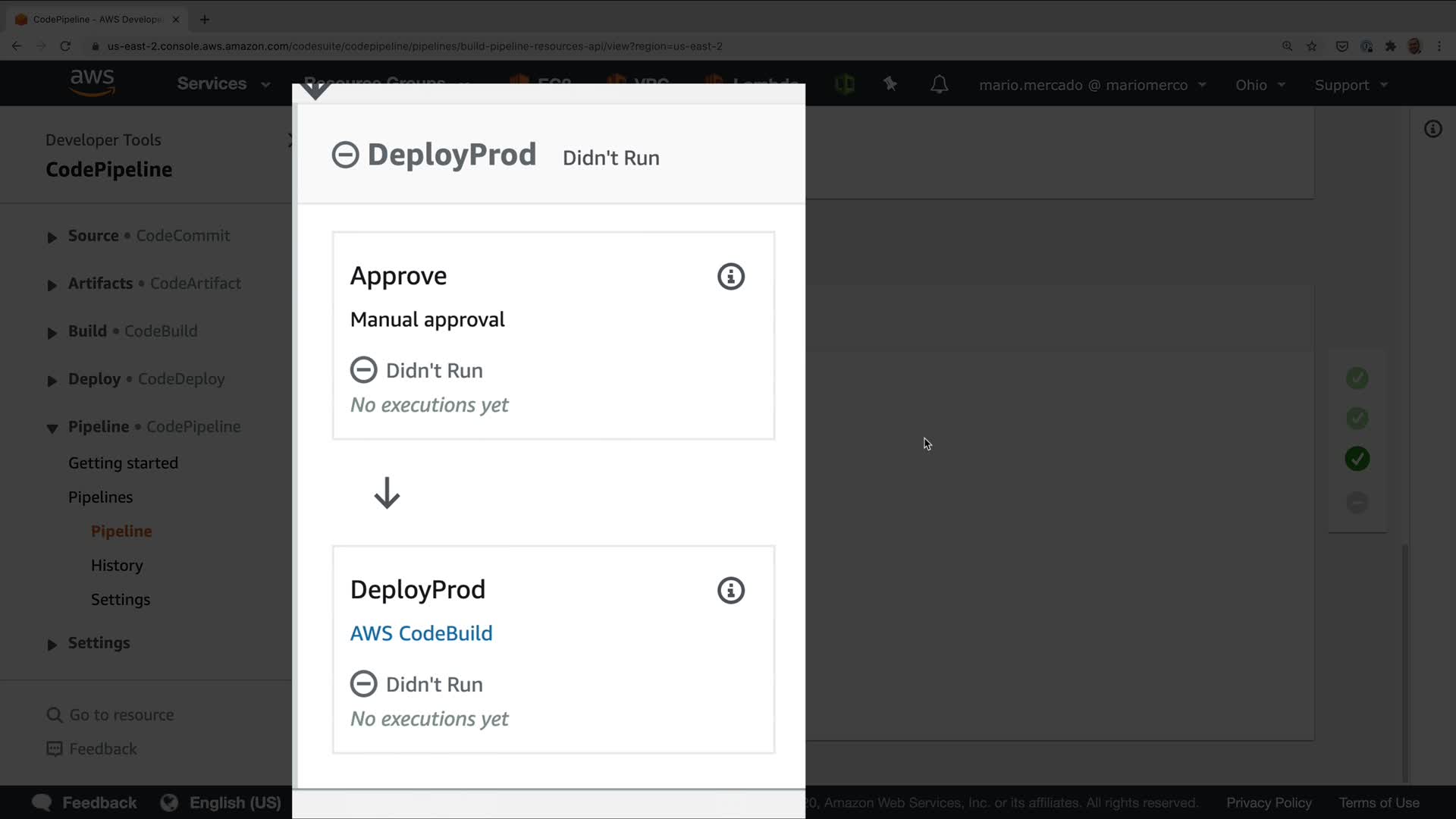Click the grey DeployProd stage status indicator

tap(1357, 502)
